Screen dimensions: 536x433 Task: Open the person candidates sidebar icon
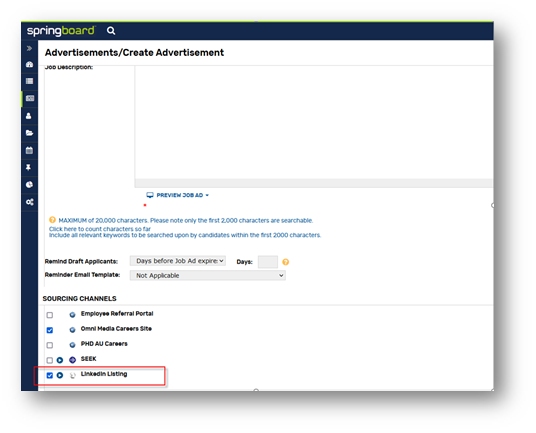pyautogui.click(x=29, y=116)
